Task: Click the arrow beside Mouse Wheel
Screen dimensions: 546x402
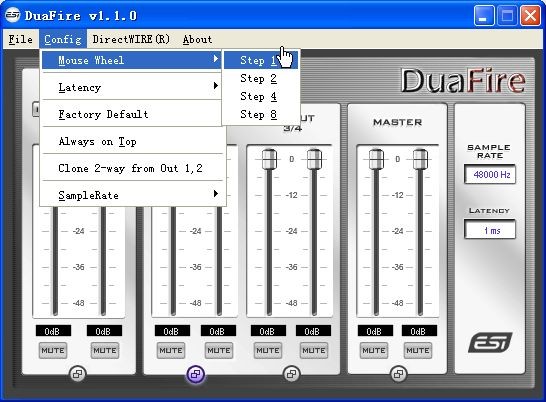Action: coord(216,59)
